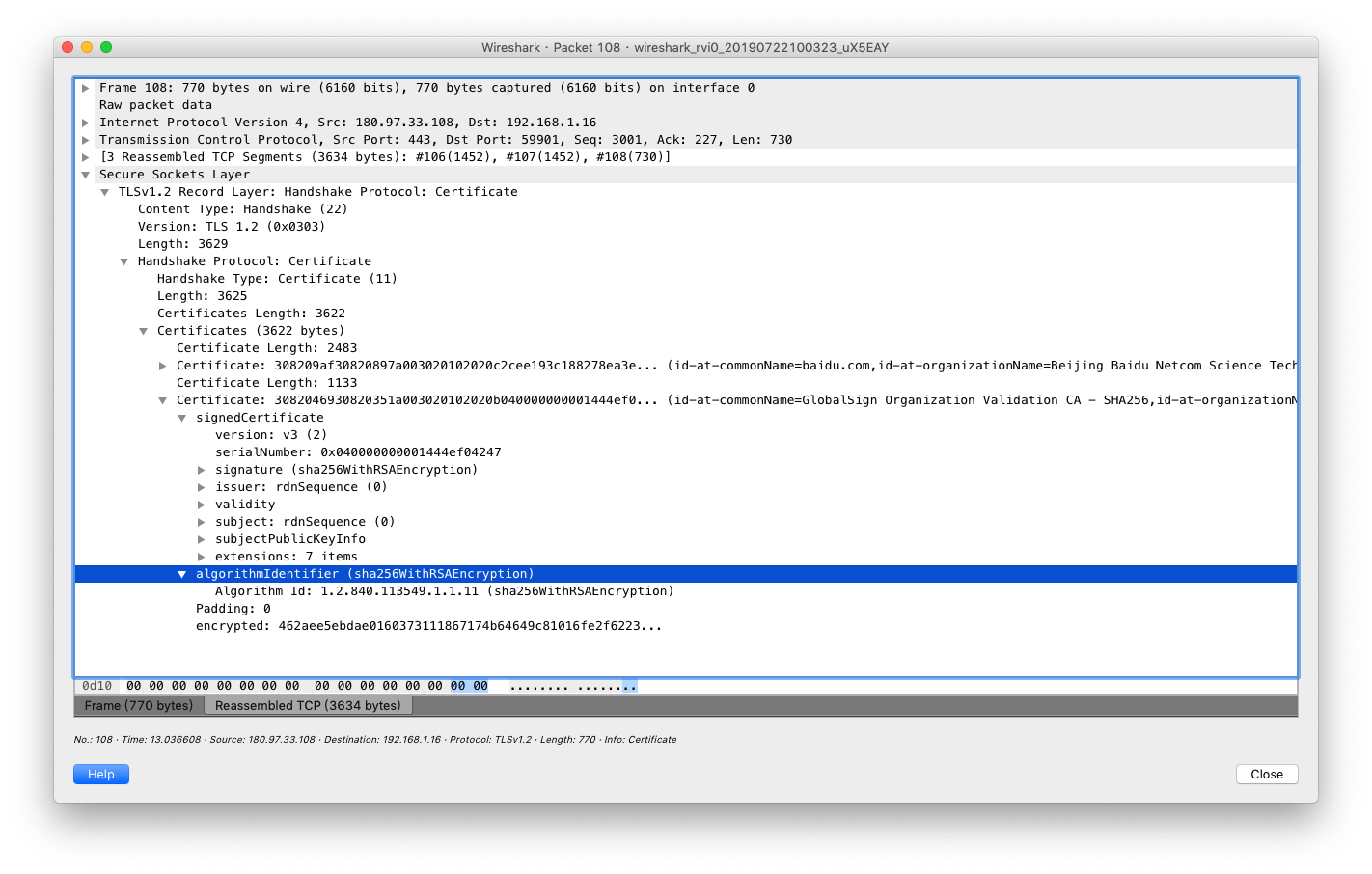This screenshot has width=1372, height=874.
Task: Expand the issuer rdnSequence row
Action: tap(202, 487)
